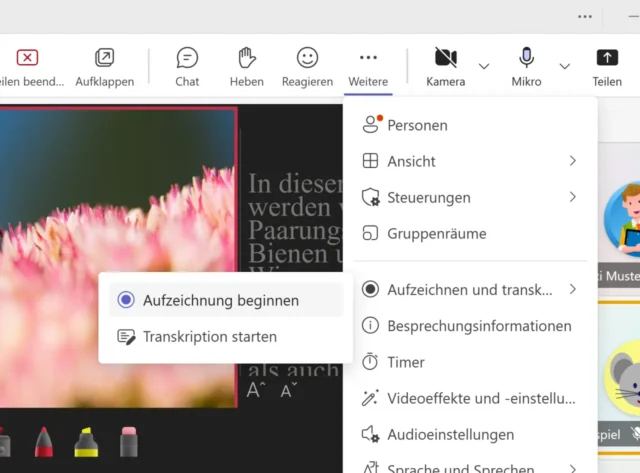
Task: Click the Steuerungen shield icon
Action: [x=371, y=198]
